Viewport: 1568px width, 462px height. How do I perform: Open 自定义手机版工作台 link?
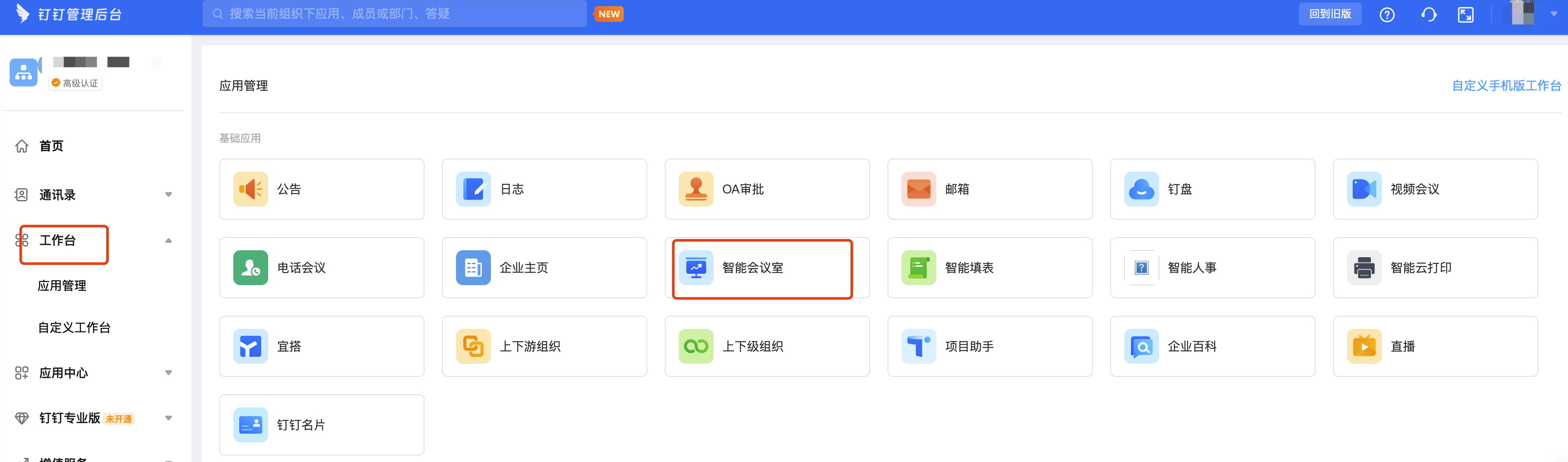pos(1506,86)
